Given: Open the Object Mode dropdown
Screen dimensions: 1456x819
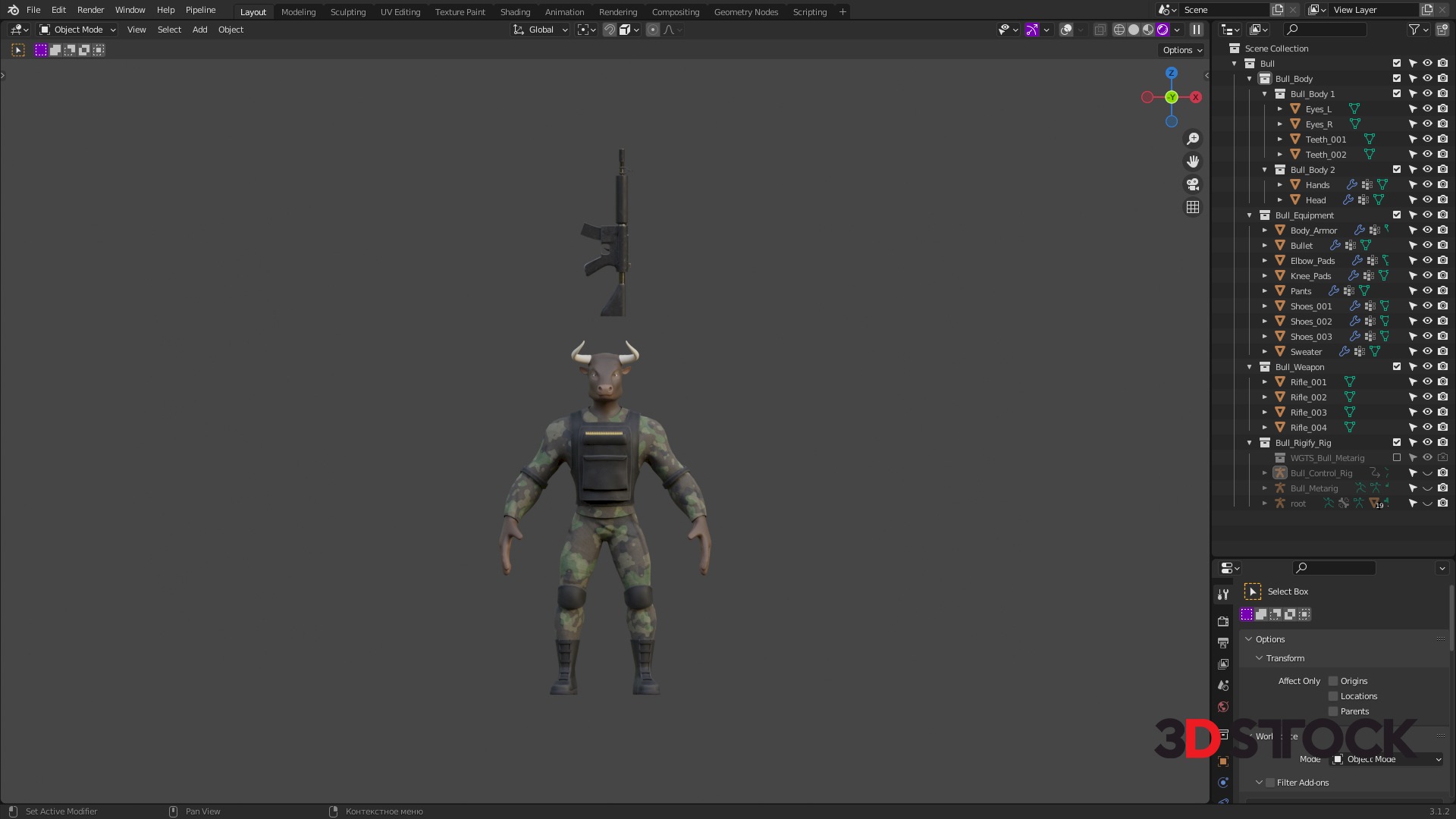Looking at the screenshot, I should 78,30.
